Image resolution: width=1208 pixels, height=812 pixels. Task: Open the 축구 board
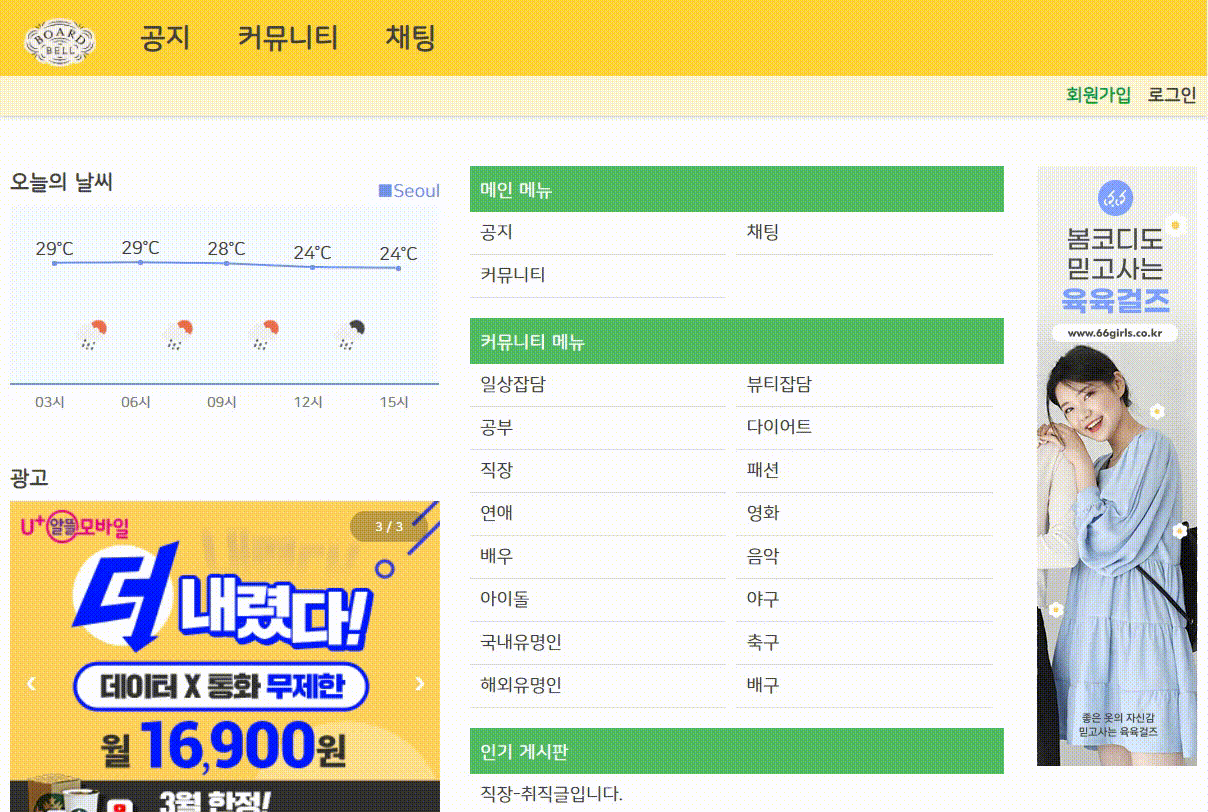click(865, 643)
